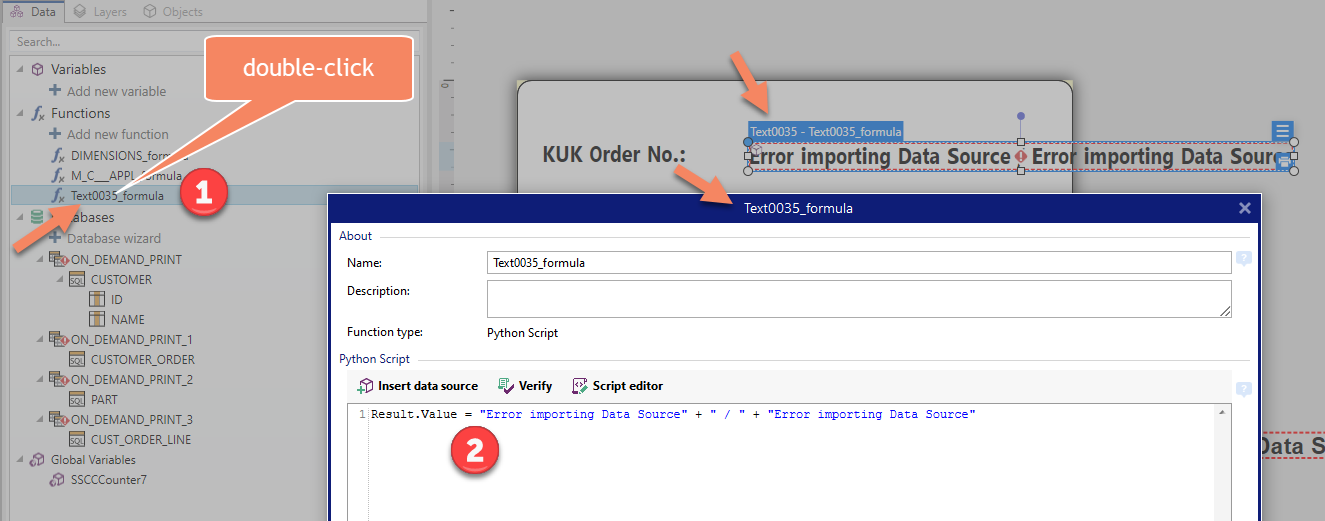This screenshot has width=1325, height=521.
Task: Click the Global Variables icon
Action: pyautogui.click(x=38, y=459)
